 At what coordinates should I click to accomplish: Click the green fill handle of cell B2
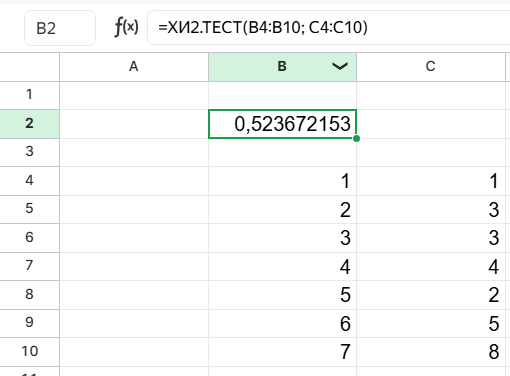click(356, 138)
